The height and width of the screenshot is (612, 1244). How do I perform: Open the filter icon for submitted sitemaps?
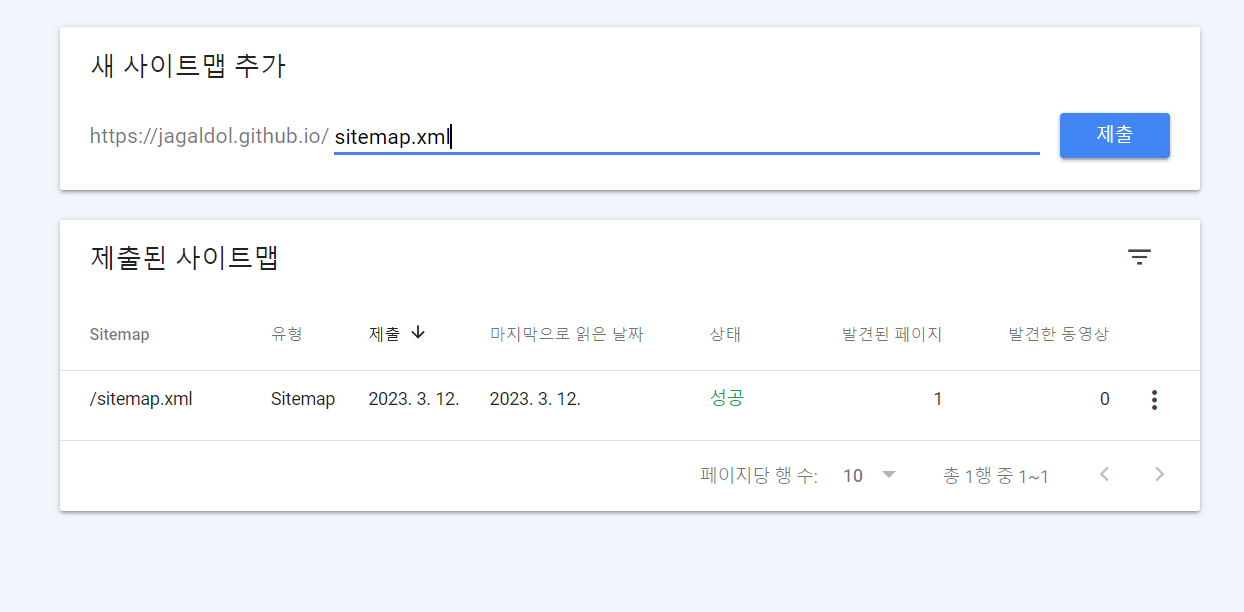click(x=1139, y=257)
